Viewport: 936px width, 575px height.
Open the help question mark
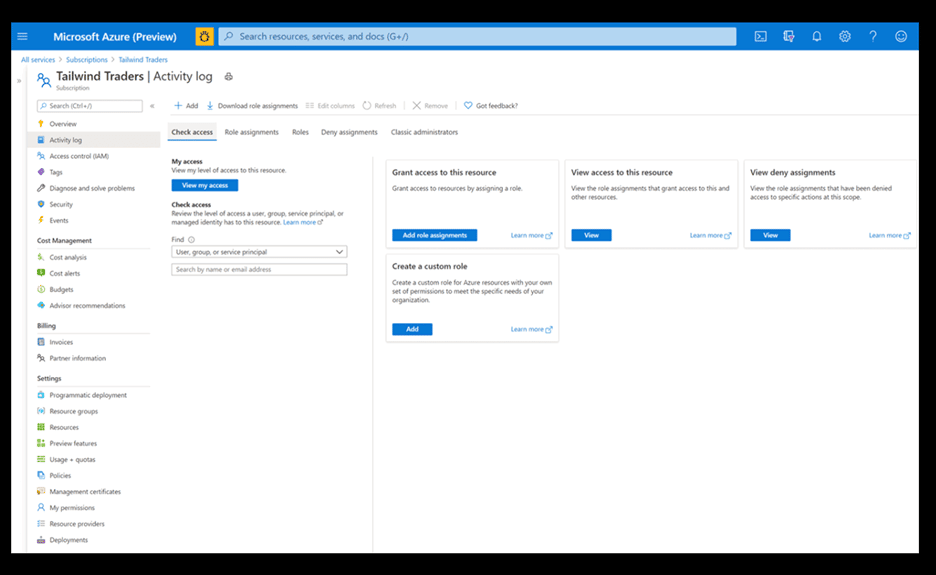tap(873, 36)
